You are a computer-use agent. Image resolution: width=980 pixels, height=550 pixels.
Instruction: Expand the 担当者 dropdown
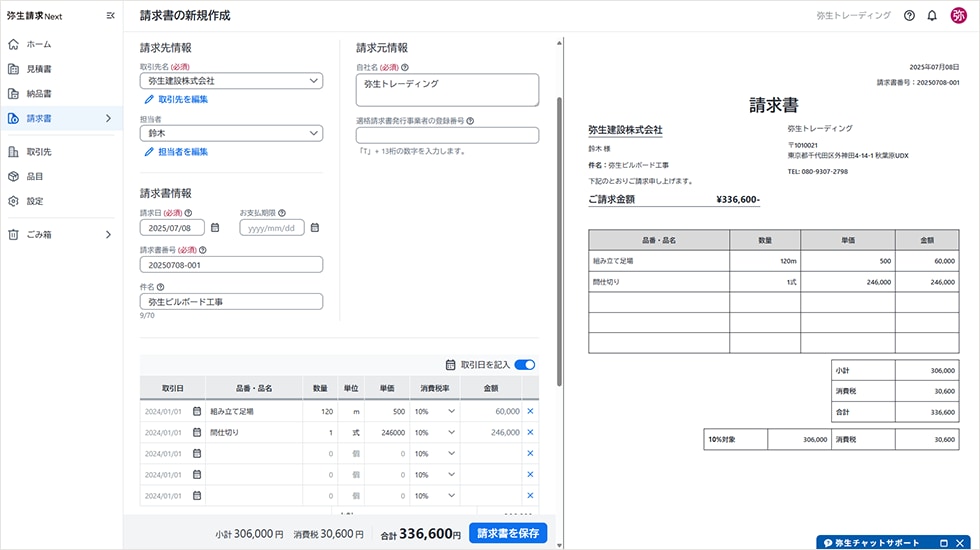tap(314, 132)
